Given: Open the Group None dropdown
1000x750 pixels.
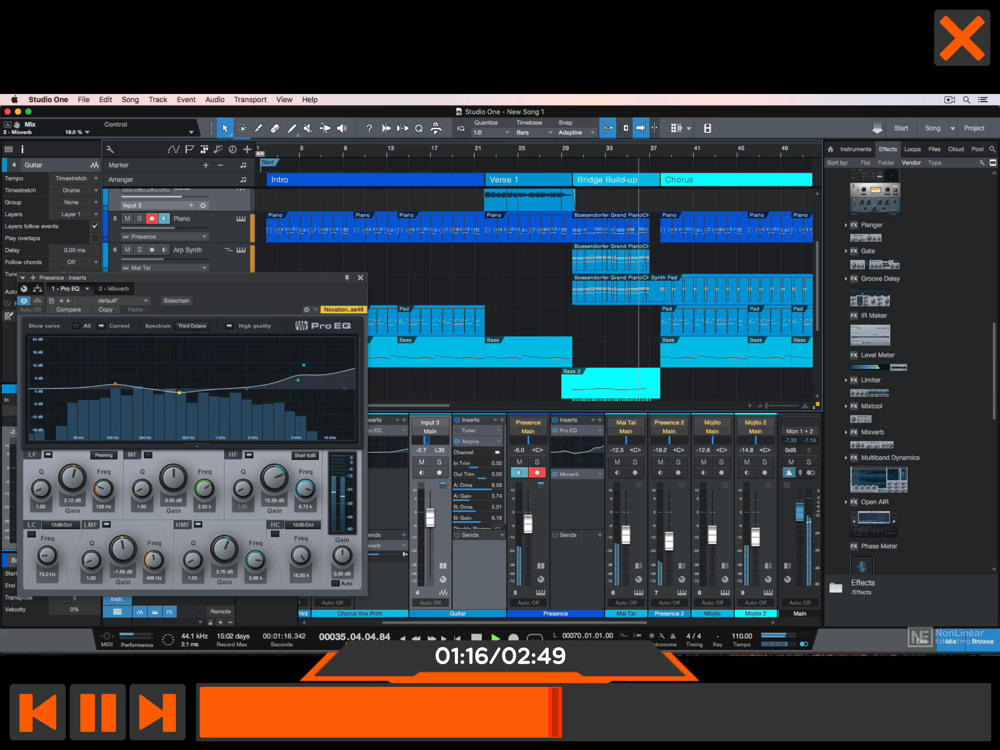Looking at the screenshot, I should (75, 202).
